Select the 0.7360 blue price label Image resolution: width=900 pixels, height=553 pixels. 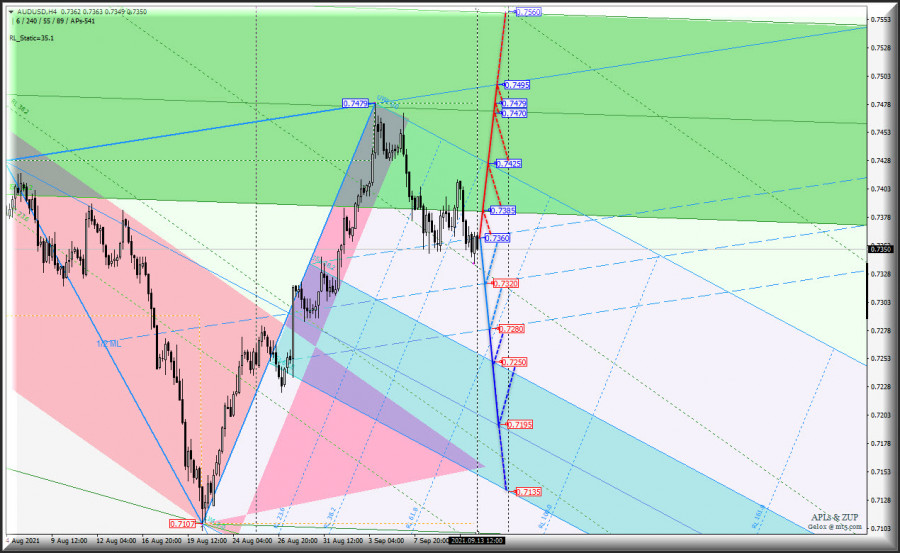[x=497, y=239]
